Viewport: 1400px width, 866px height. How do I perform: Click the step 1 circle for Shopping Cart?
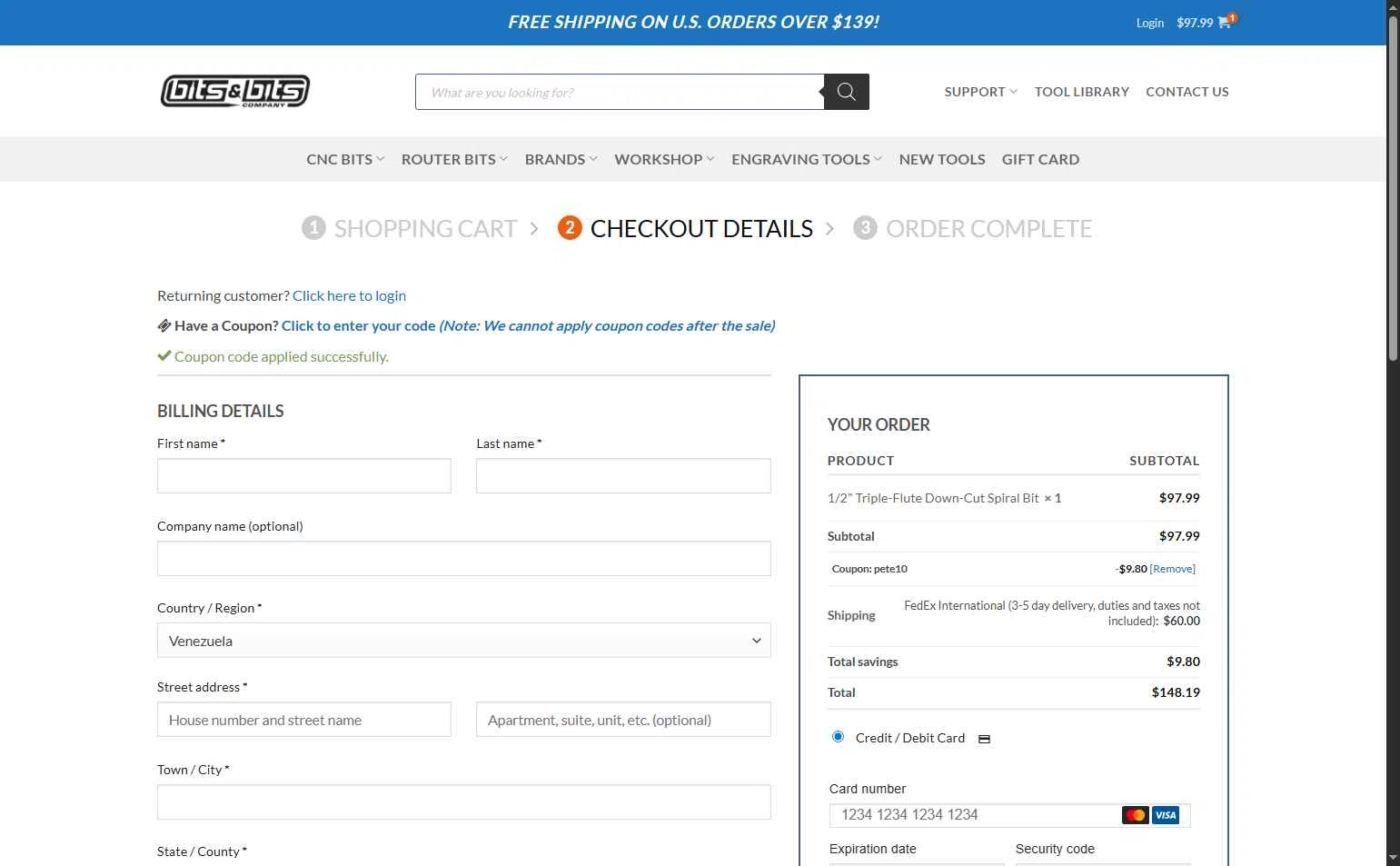click(x=313, y=227)
